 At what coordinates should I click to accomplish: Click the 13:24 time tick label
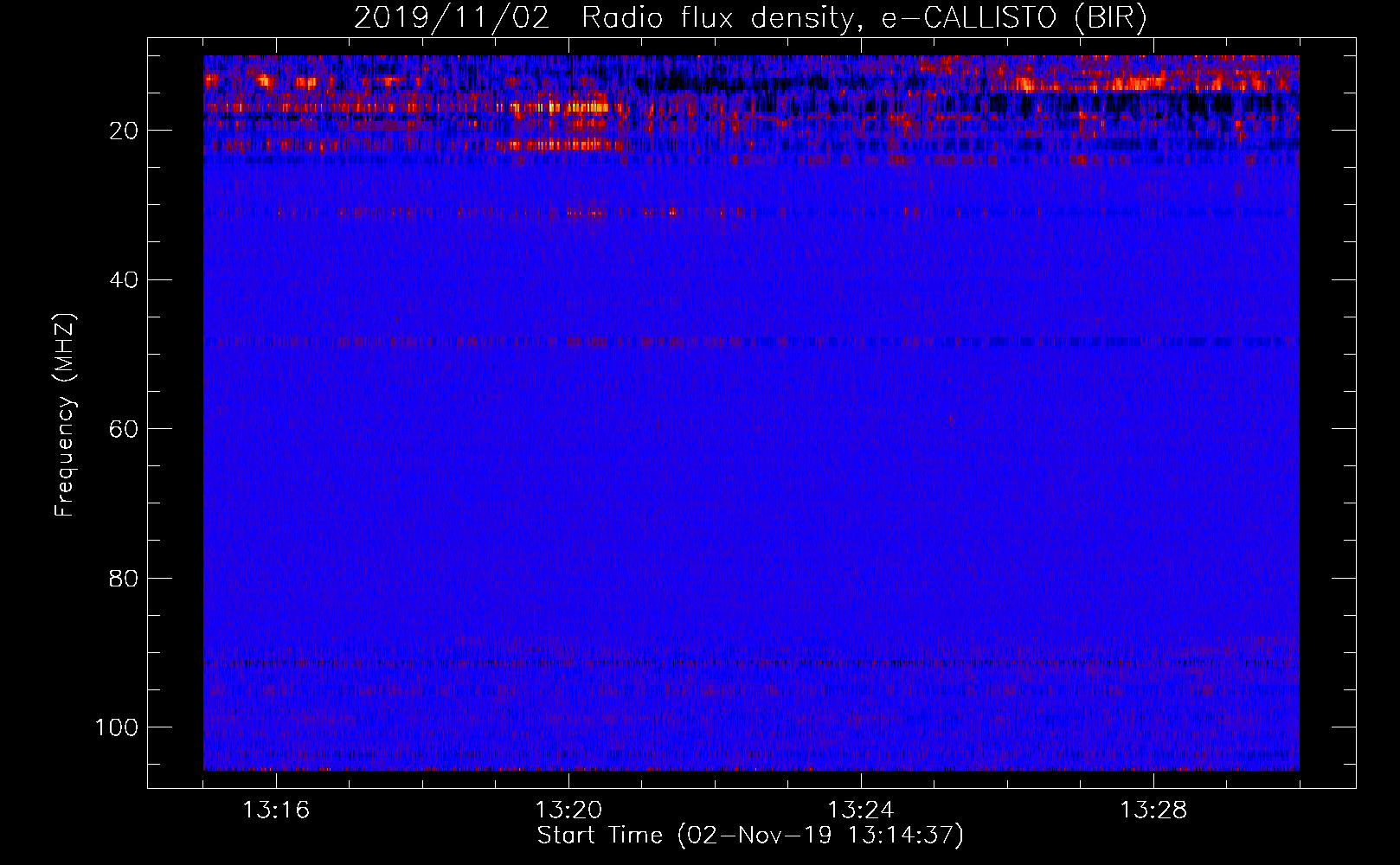(861, 811)
